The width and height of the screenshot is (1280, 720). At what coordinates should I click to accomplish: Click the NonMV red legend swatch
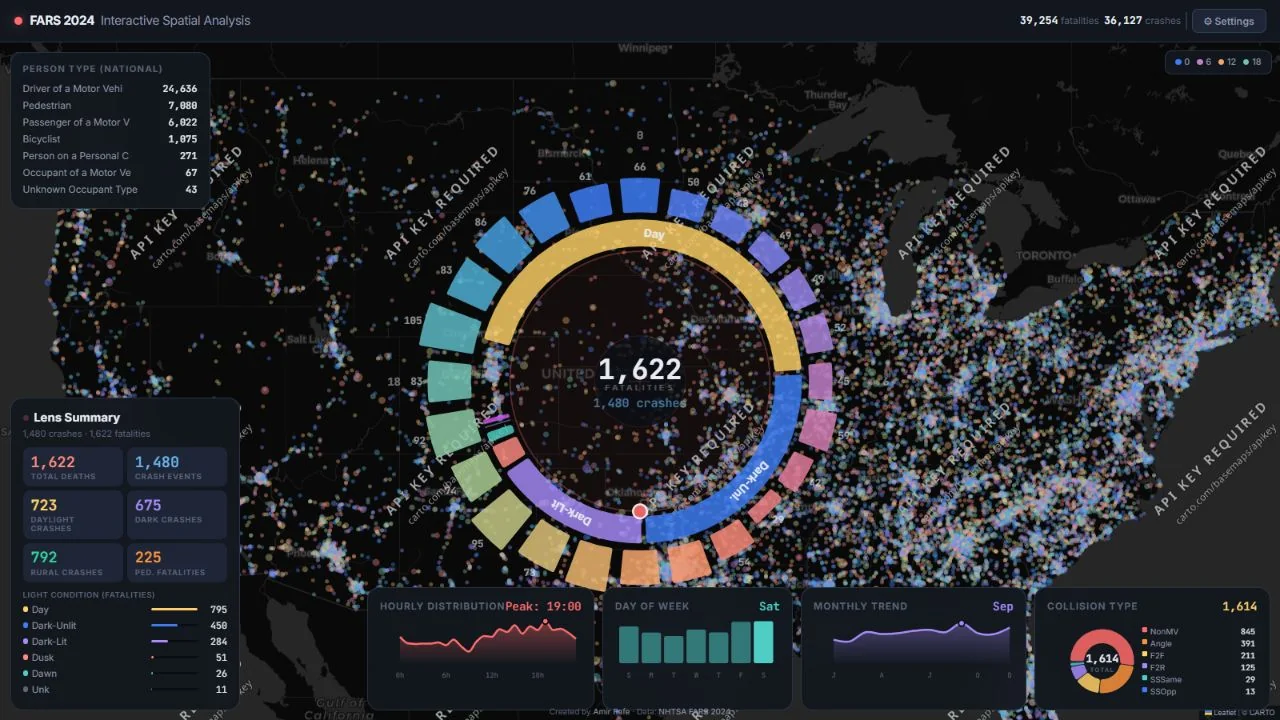point(1144,631)
